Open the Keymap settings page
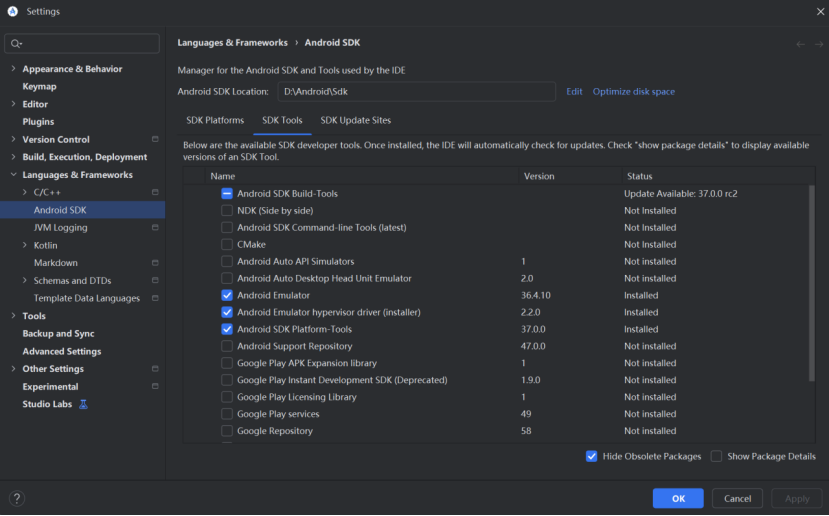Screen dimensions: 829x516 point(39,86)
